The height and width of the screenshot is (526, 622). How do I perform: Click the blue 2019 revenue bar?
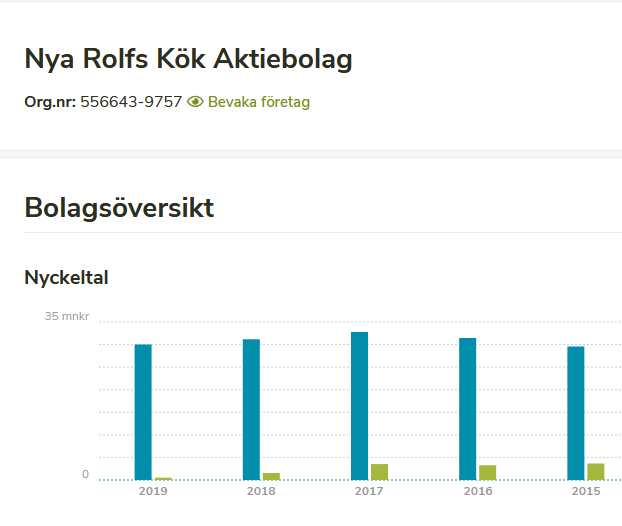click(x=143, y=412)
